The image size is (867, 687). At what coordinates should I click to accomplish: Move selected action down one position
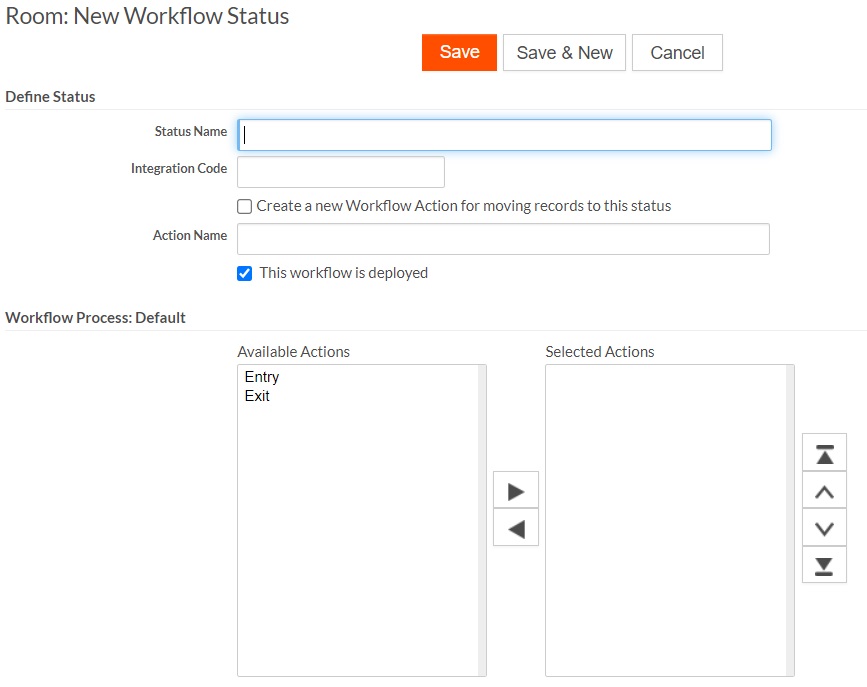pos(824,528)
